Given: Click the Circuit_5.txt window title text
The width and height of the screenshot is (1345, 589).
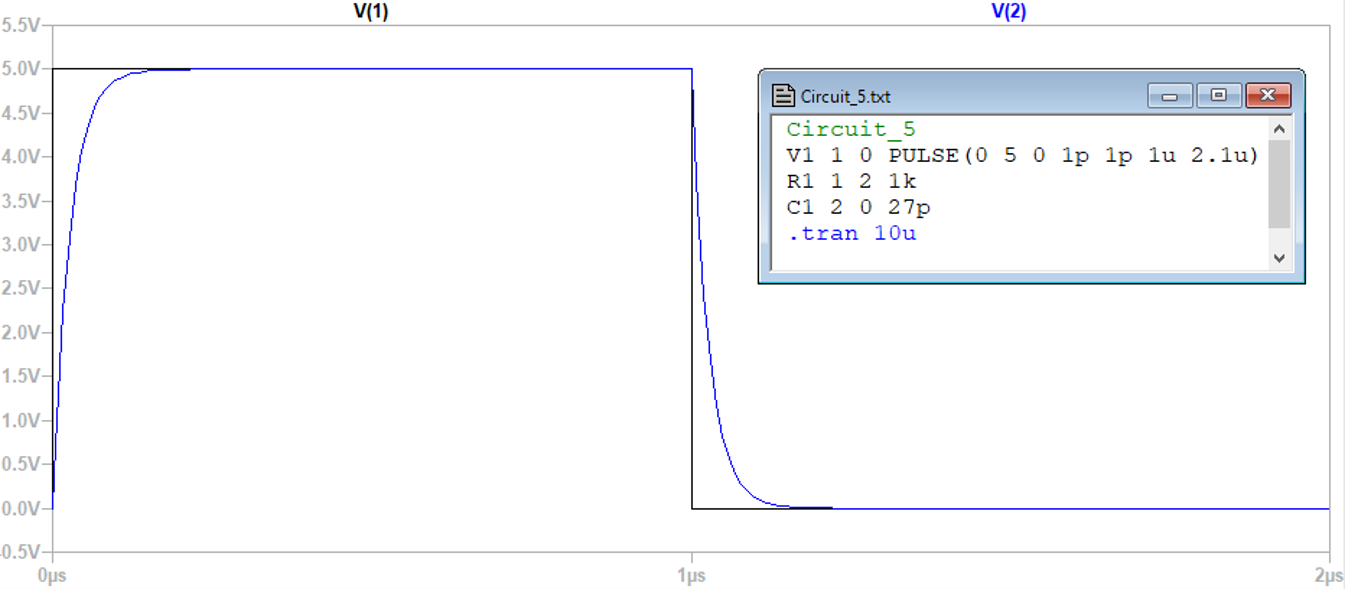Looking at the screenshot, I should pos(845,97).
